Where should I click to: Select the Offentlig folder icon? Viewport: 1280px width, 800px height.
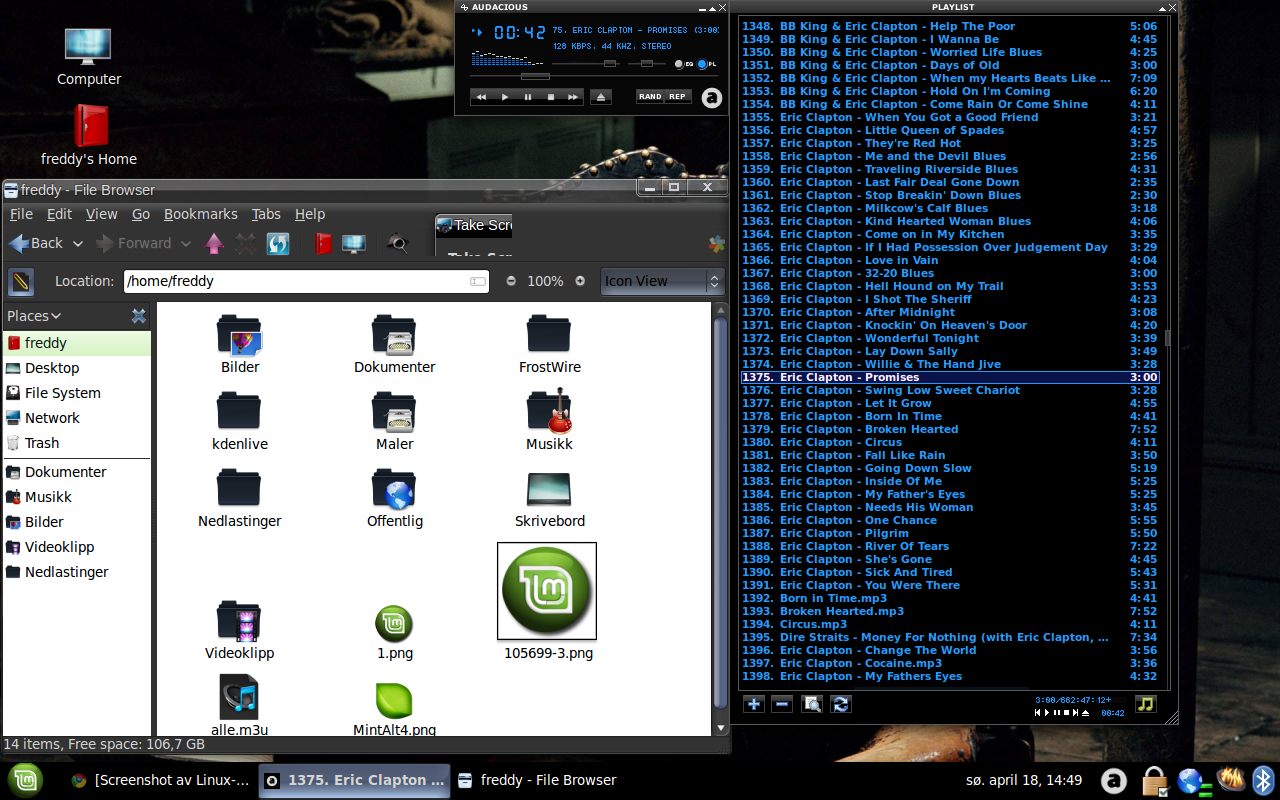(394, 490)
